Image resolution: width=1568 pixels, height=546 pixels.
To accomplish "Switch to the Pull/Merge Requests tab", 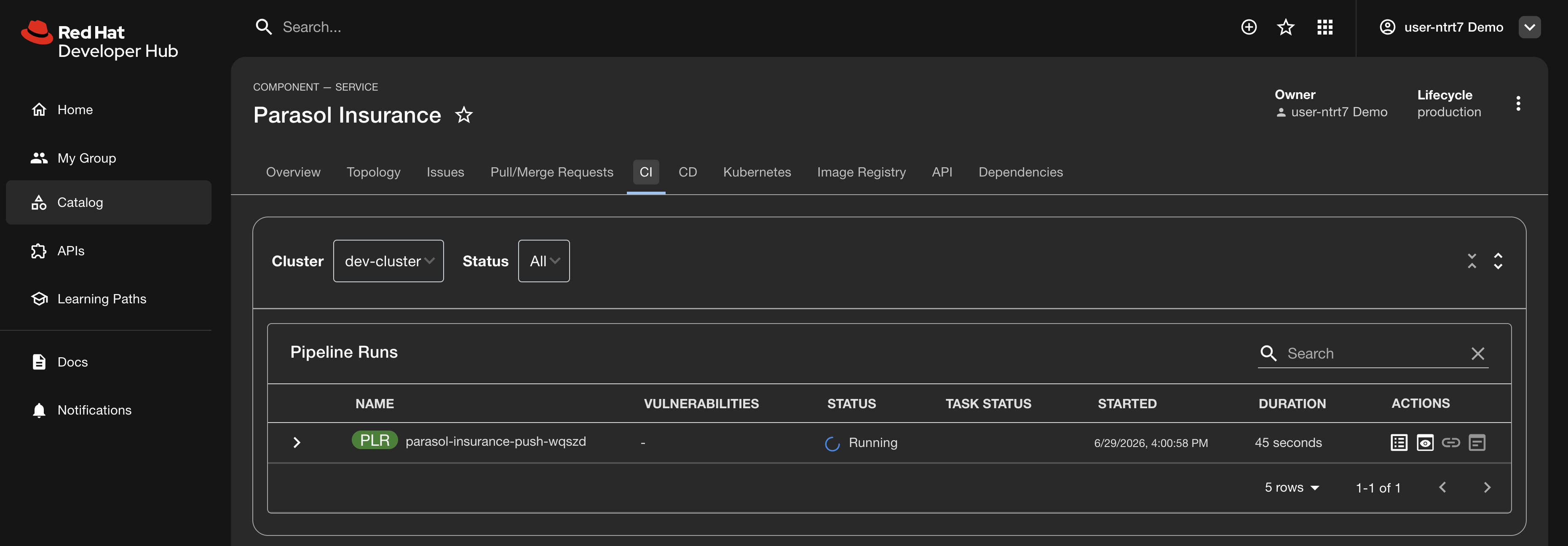I will coord(551,172).
